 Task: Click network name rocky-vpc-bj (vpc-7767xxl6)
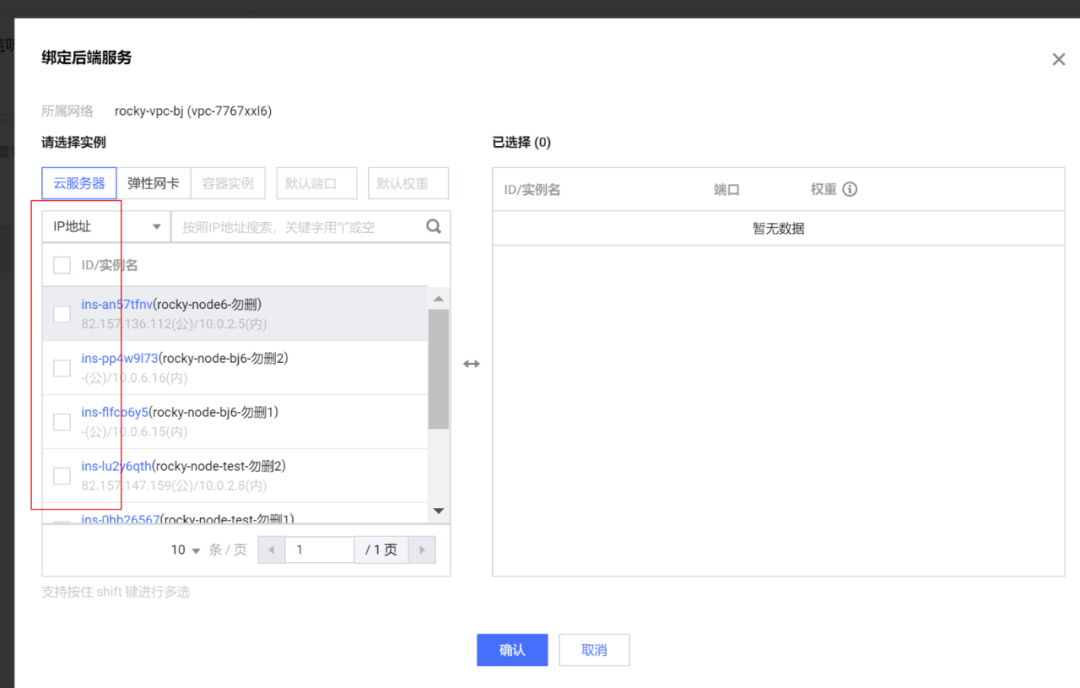[x=193, y=111]
